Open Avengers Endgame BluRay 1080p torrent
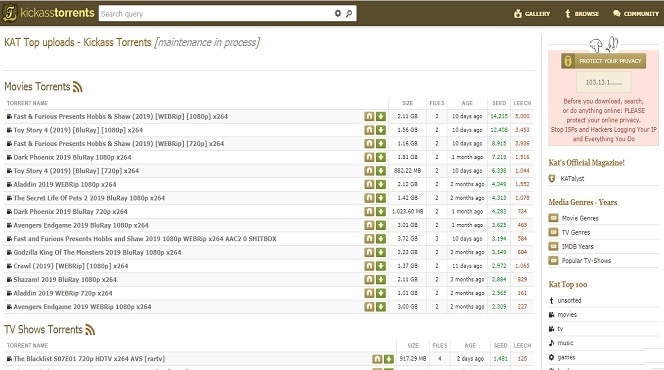The width and height of the screenshot is (664, 370). (x=81, y=225)
